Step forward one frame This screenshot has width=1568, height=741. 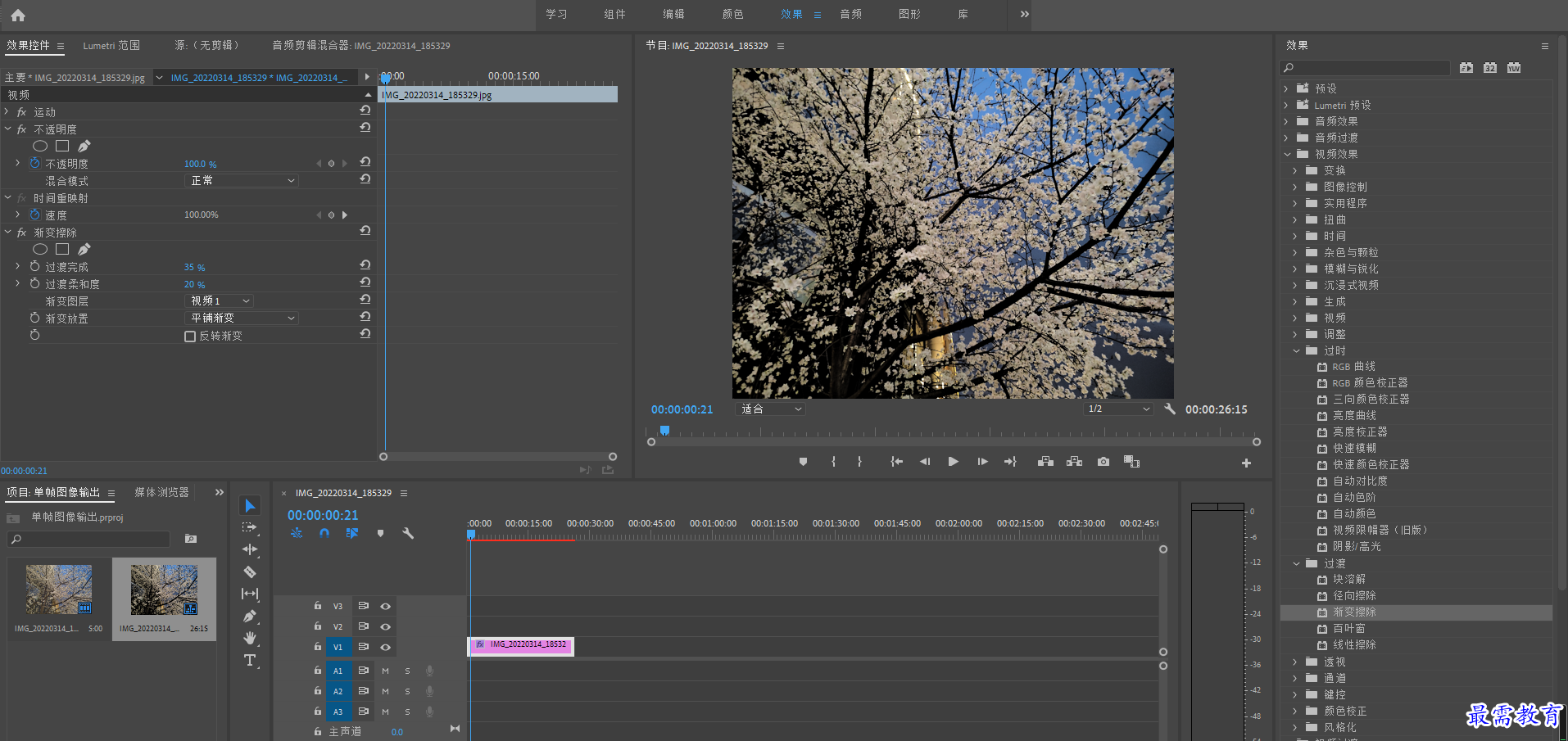point(982,462)
